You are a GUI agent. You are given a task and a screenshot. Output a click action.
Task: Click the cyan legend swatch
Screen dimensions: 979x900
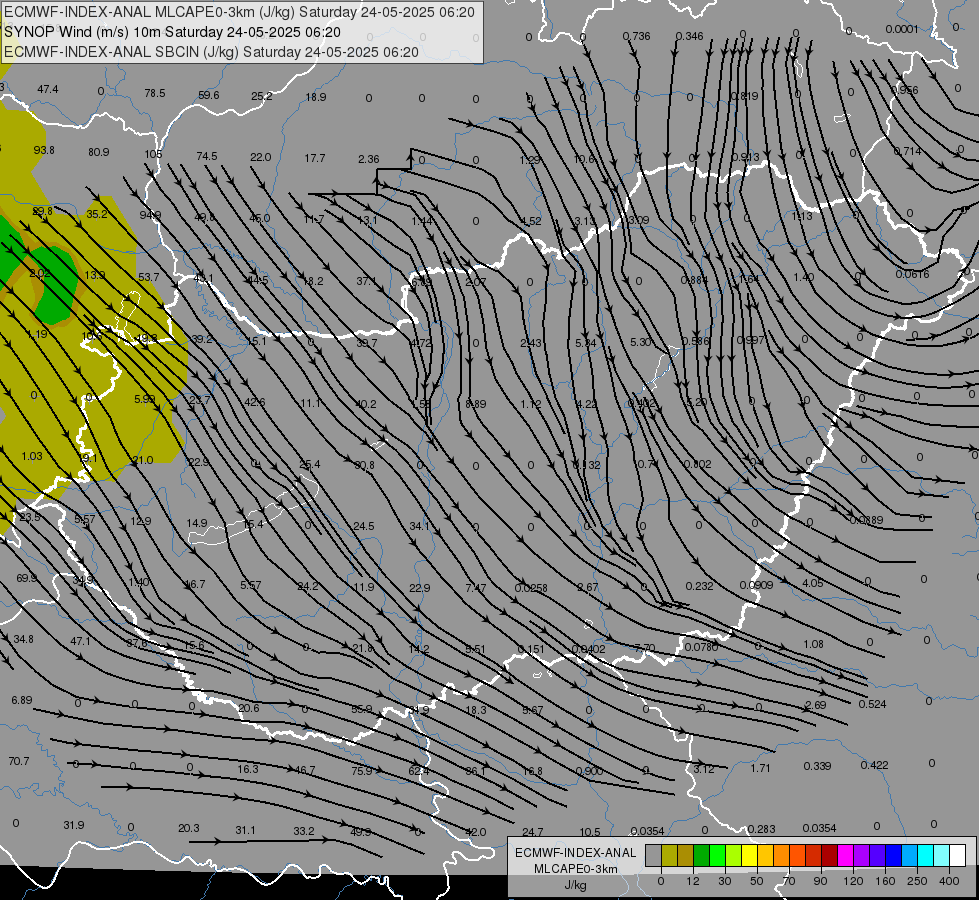[925, 855]
